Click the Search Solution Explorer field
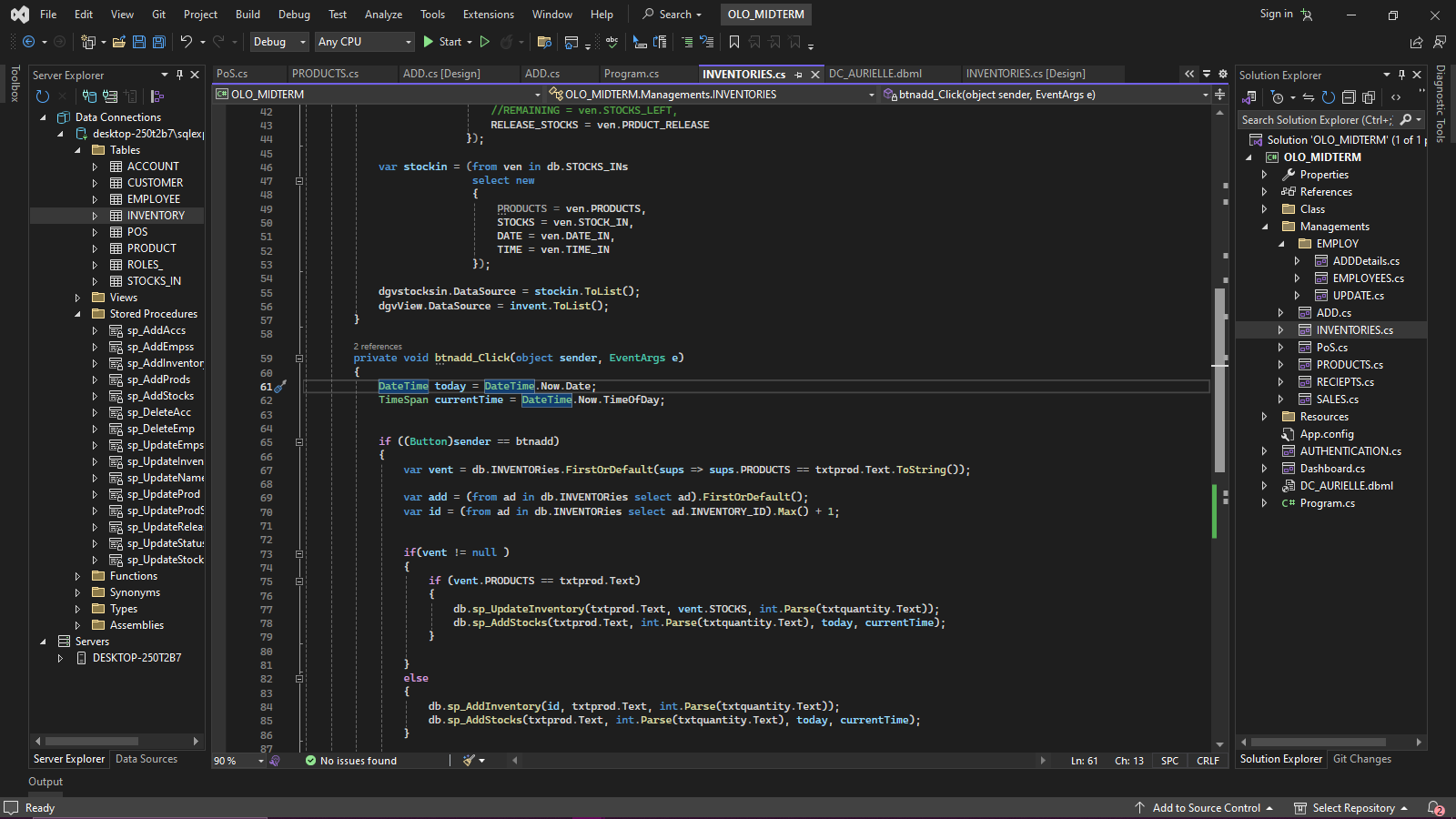The width and height of the screenshot is (1456, 819). tap(1316, 120)
